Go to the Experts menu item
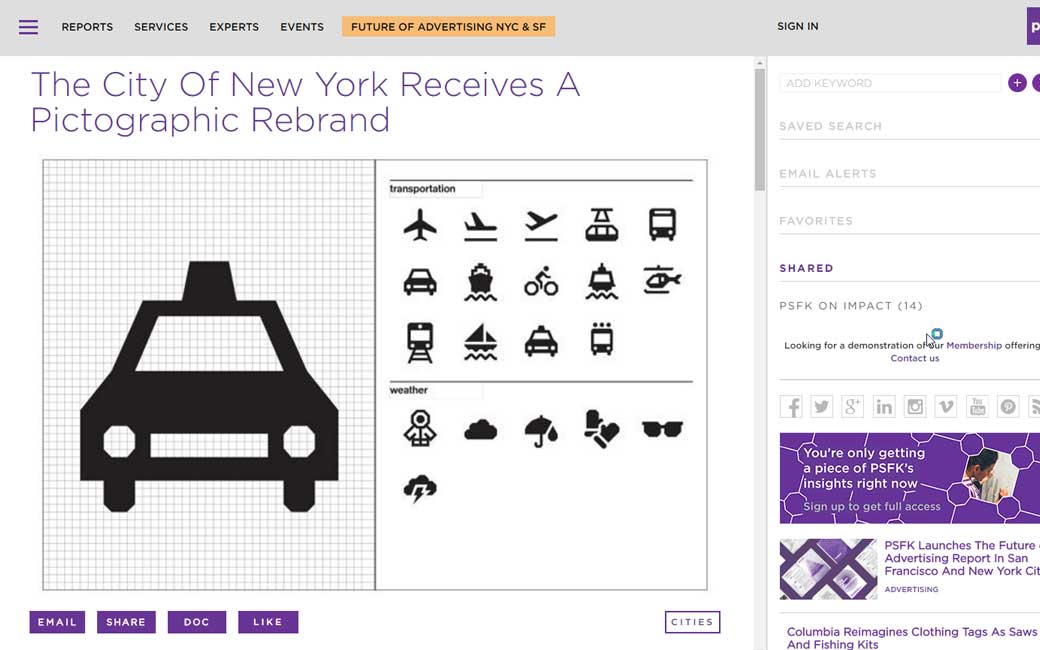1040x650 pixels. pos(234,27)
